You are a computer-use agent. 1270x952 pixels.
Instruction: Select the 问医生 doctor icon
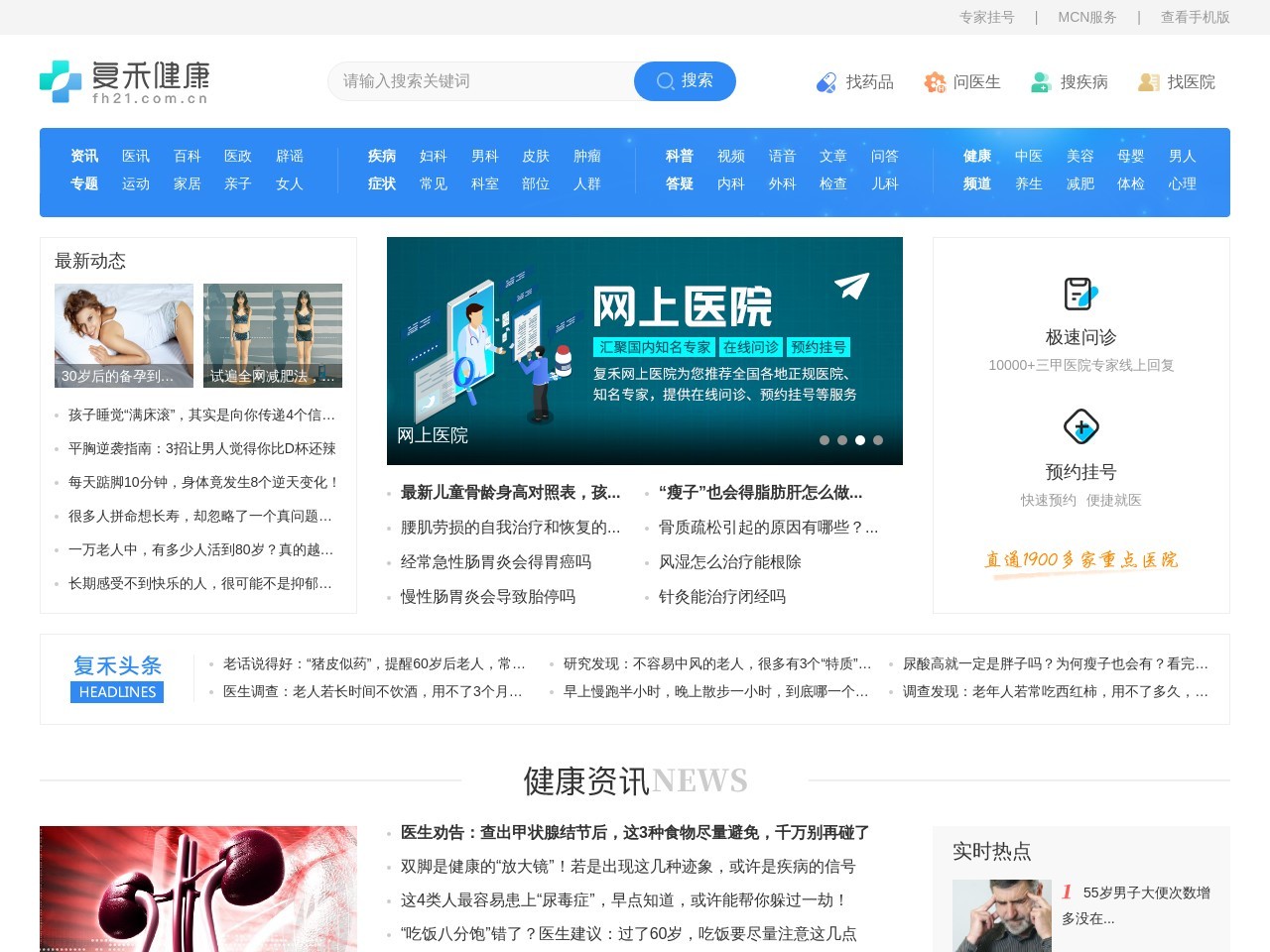click(x=934, y=83)
